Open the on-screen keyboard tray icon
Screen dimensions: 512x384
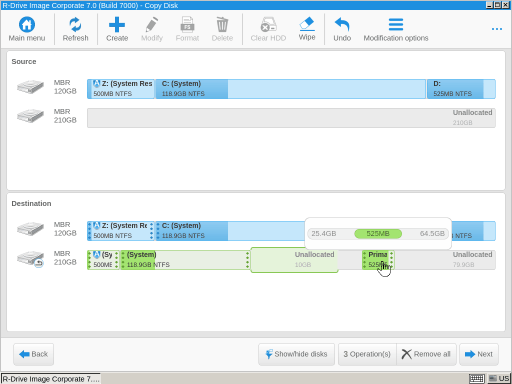477,379
